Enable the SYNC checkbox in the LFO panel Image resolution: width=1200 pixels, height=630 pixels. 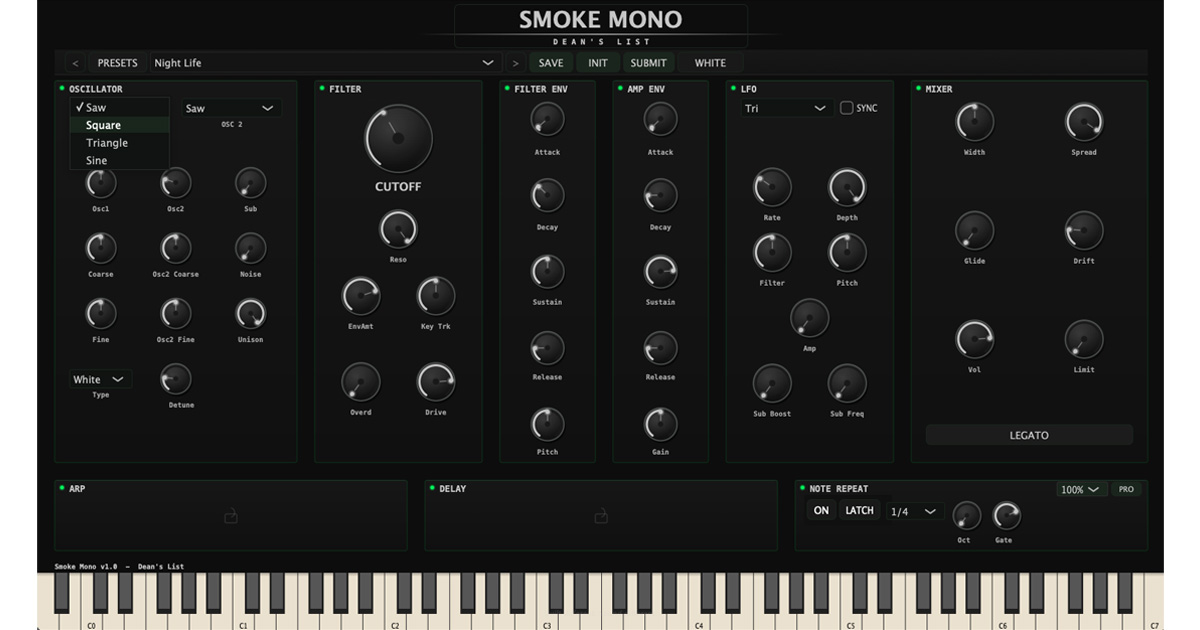click(x=845, y=108)
